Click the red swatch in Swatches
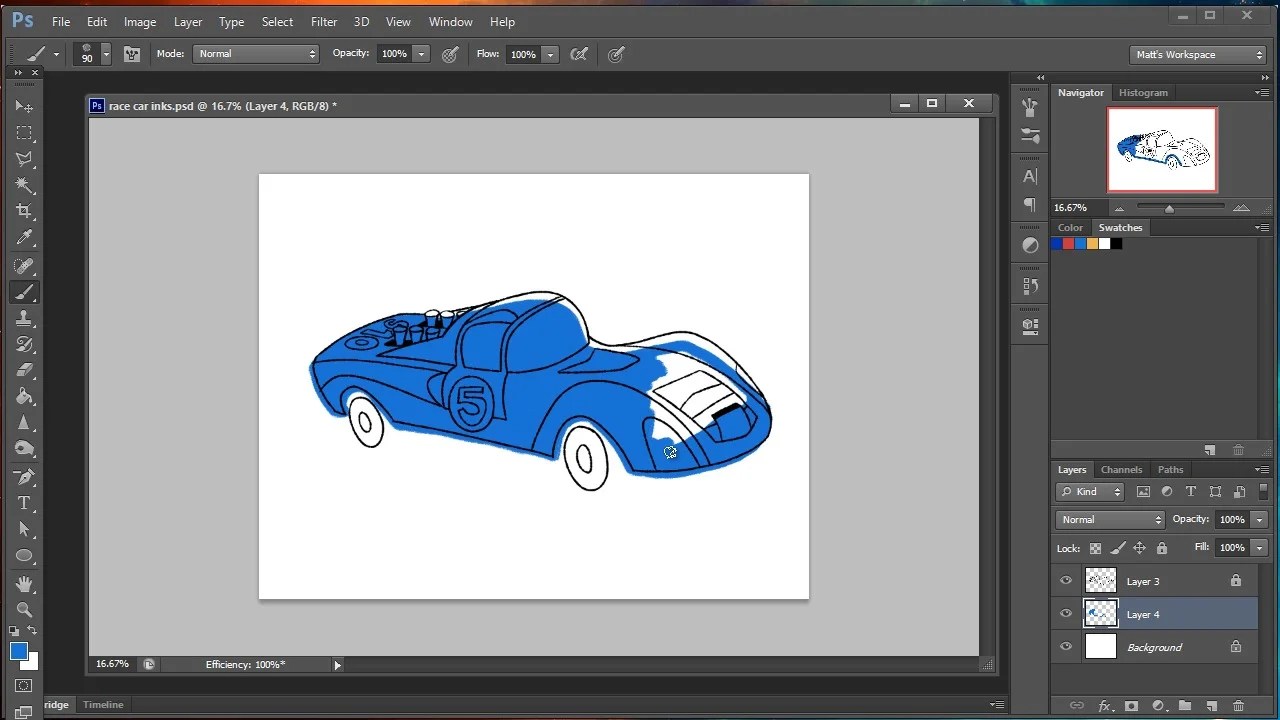Image resolution: width=1280 pixels, height=720 pixels. pyautogui.click(x=1068, y=244)
